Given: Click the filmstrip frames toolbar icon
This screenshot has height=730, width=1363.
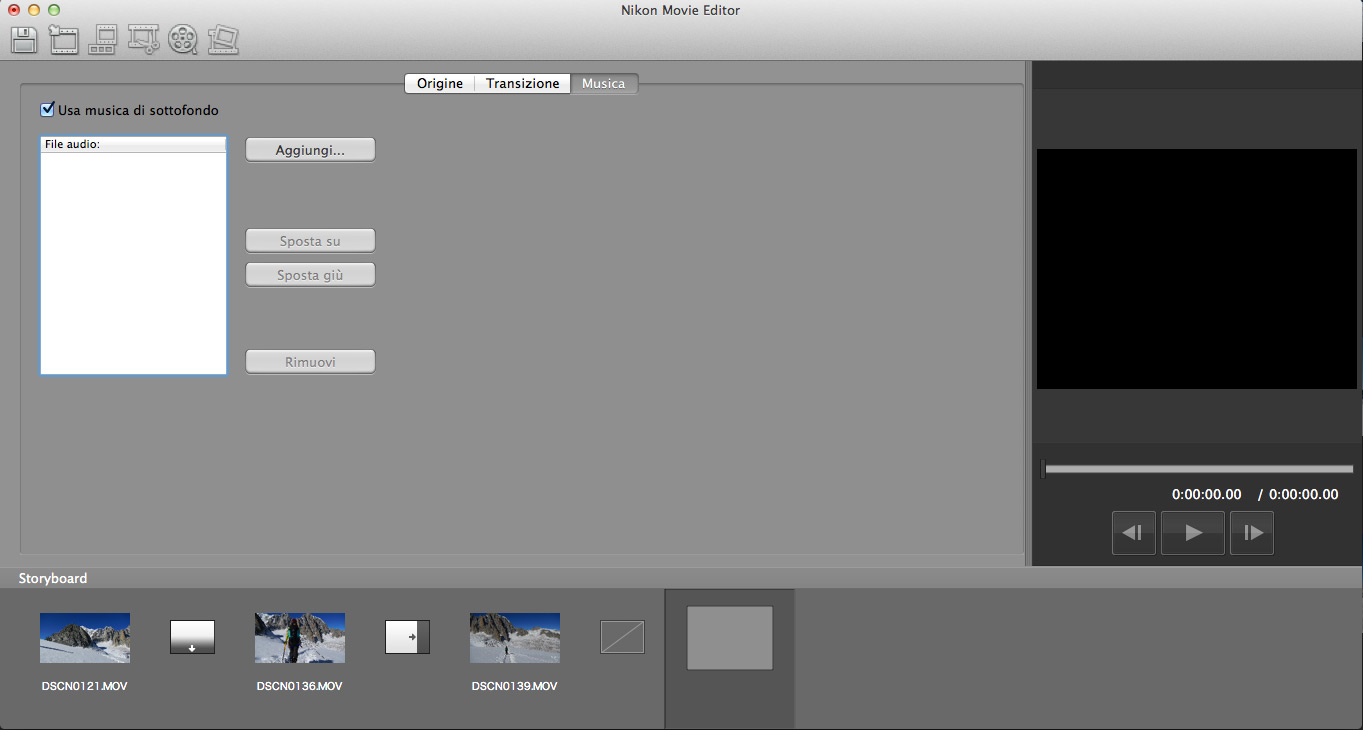Looking at the screenshot, I should tap(103, 40).
